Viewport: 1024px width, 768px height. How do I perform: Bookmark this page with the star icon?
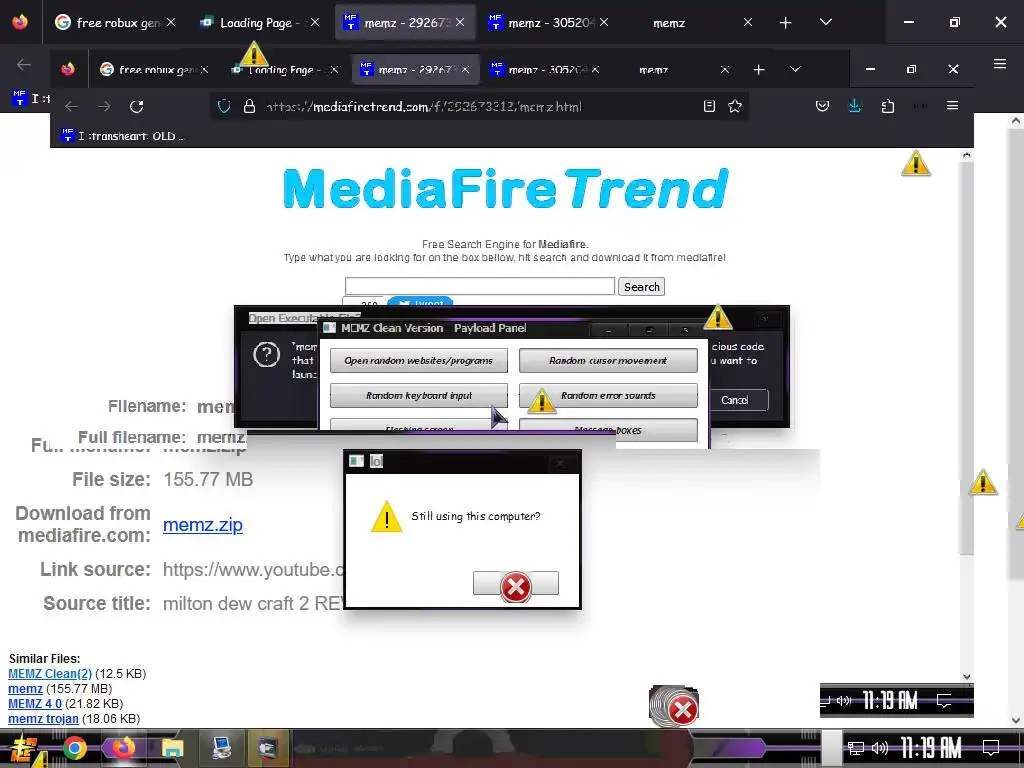(x=735, y=106)
